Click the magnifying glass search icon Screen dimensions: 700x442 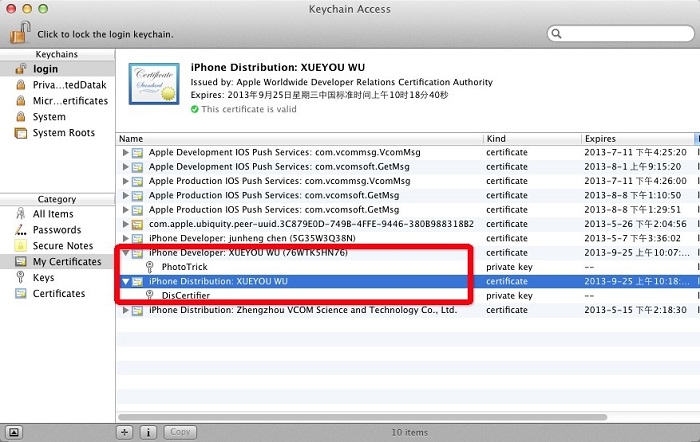tap(556, 33)
